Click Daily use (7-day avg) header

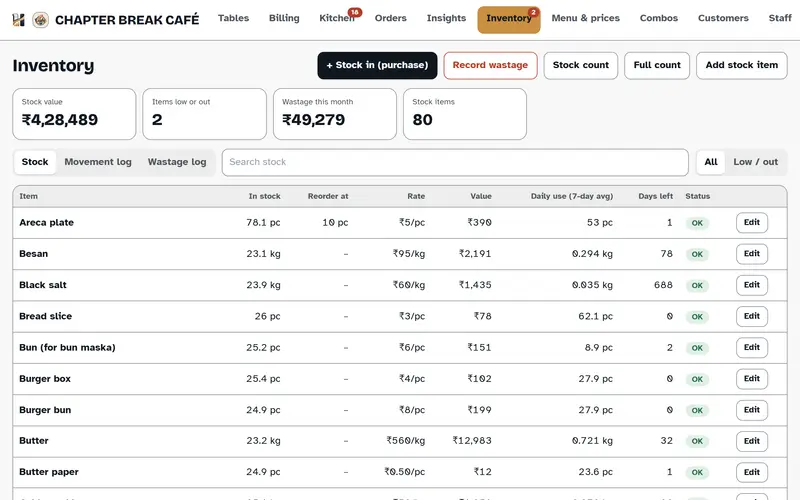(x=571, y=196)
